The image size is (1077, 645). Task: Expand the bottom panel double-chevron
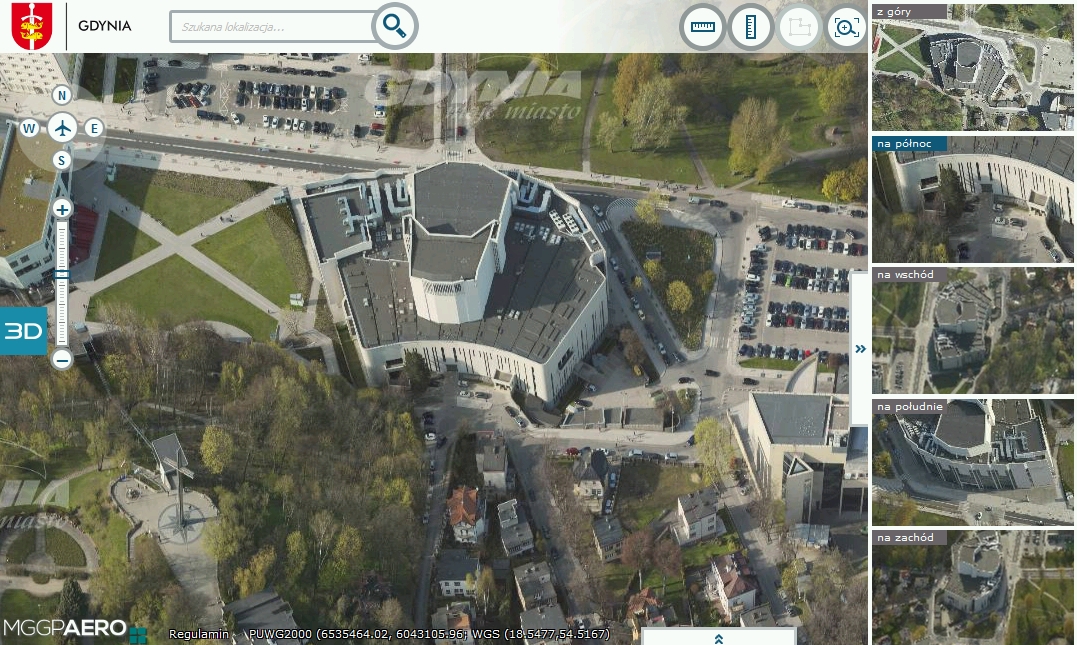click(x=718, y=637)
